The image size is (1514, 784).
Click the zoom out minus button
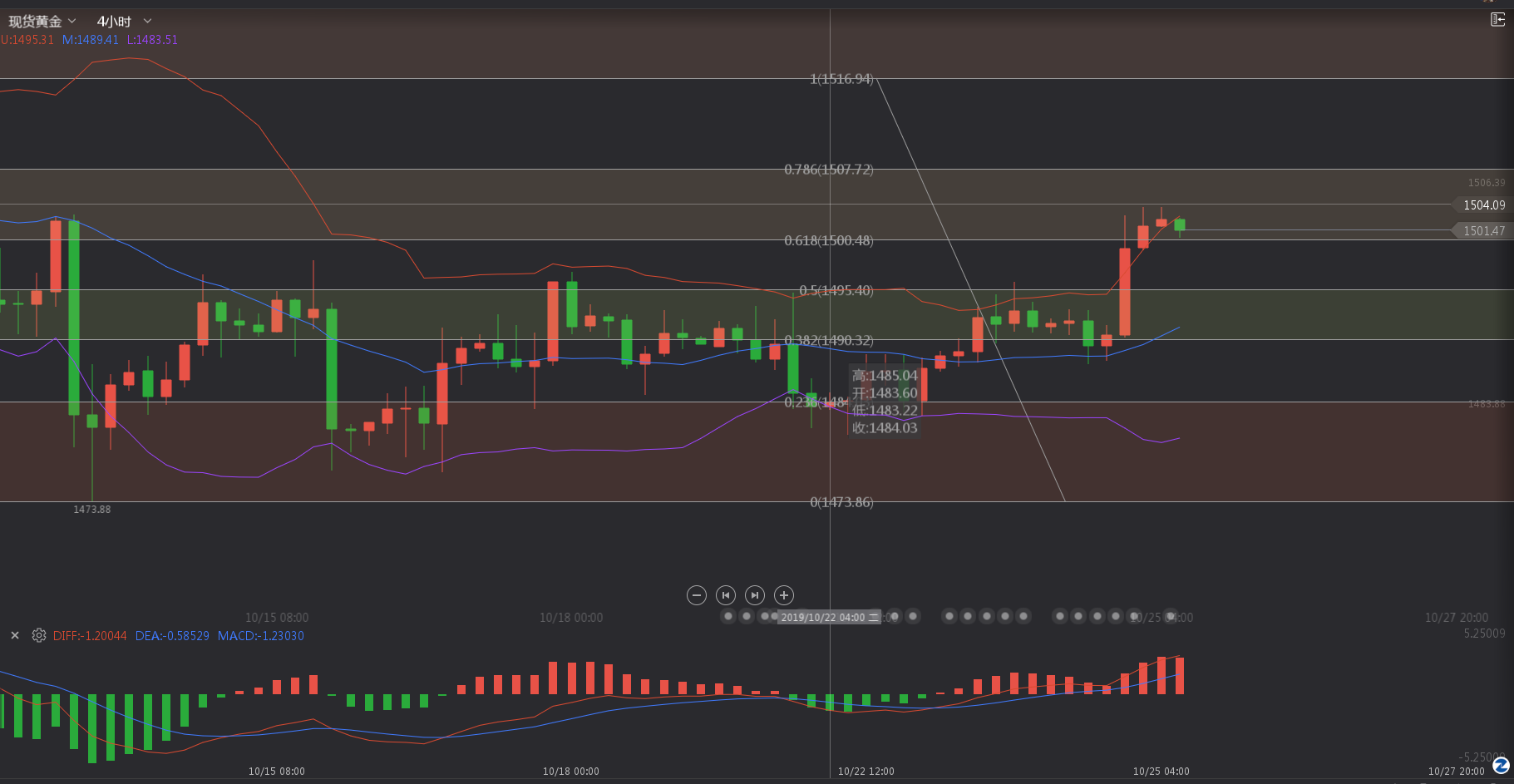697,595
